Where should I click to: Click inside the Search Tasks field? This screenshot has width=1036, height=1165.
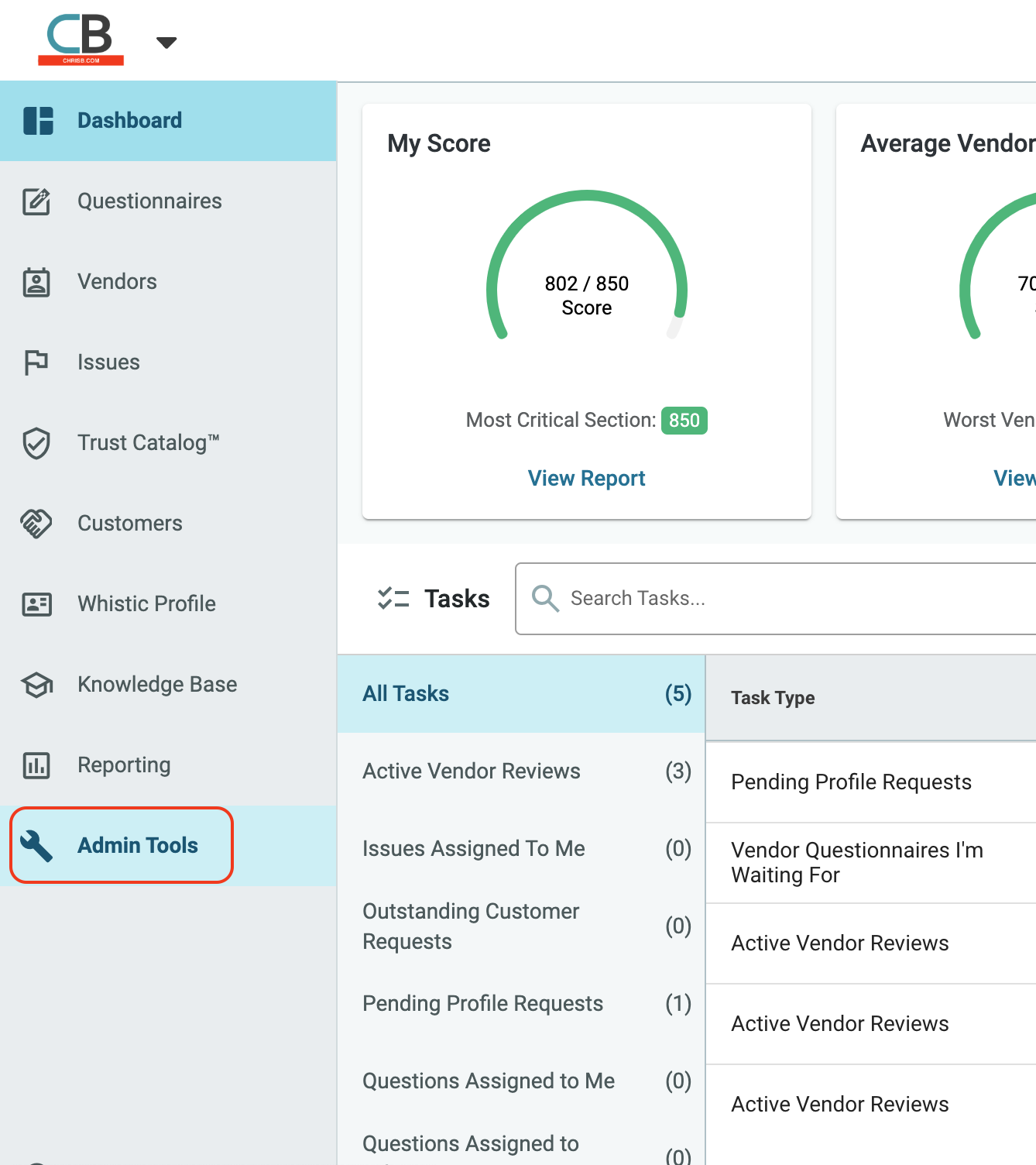697,598
